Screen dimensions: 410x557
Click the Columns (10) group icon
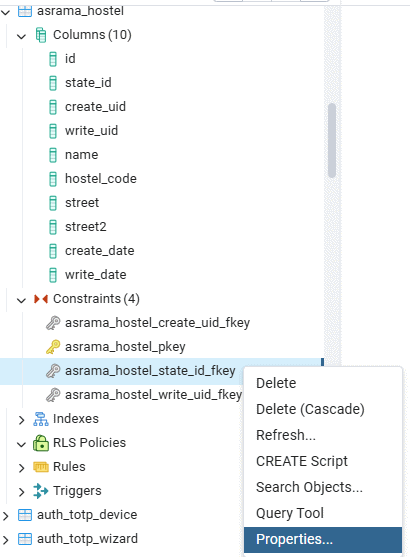(x=41, y=35)
